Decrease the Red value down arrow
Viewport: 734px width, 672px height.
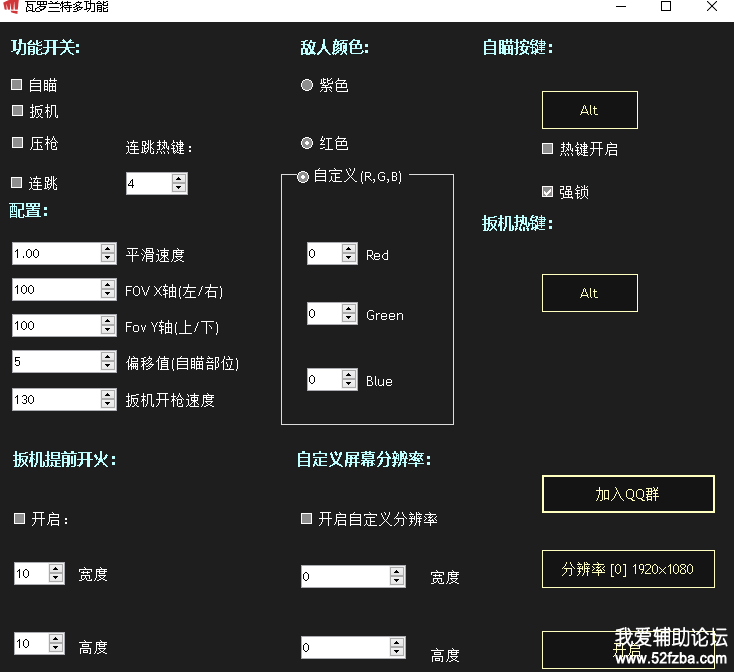click(x=349, y=258)
